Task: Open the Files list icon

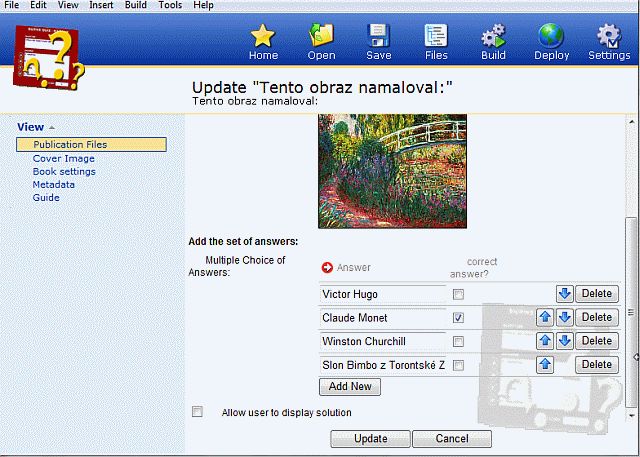Action: pos(436,35)
